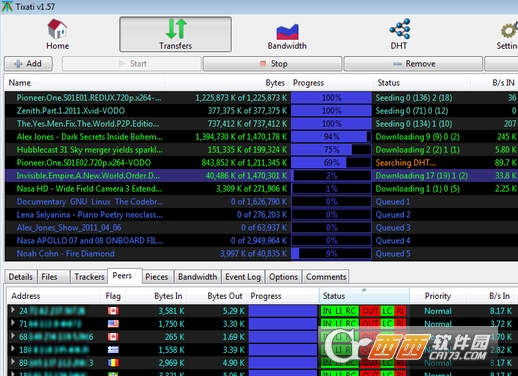Click the Searching DHT status text
Screen dimensions: 518x376
coord(406,163)
